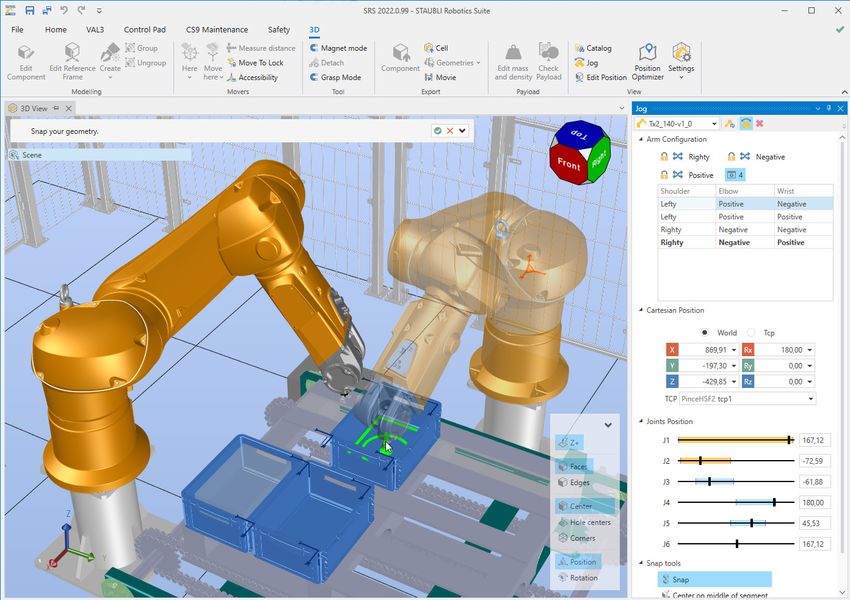Switch to the Control Pad tab
850x600 pixels.
coord(145,30)
